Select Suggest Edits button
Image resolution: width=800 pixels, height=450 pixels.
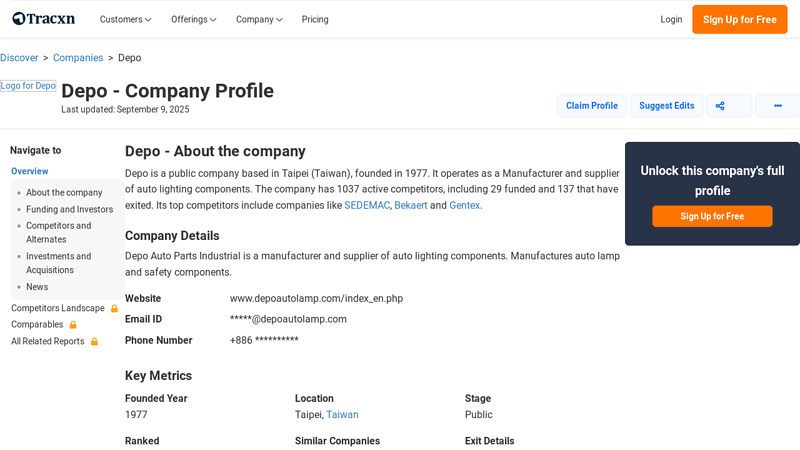(x=666, y=106)
